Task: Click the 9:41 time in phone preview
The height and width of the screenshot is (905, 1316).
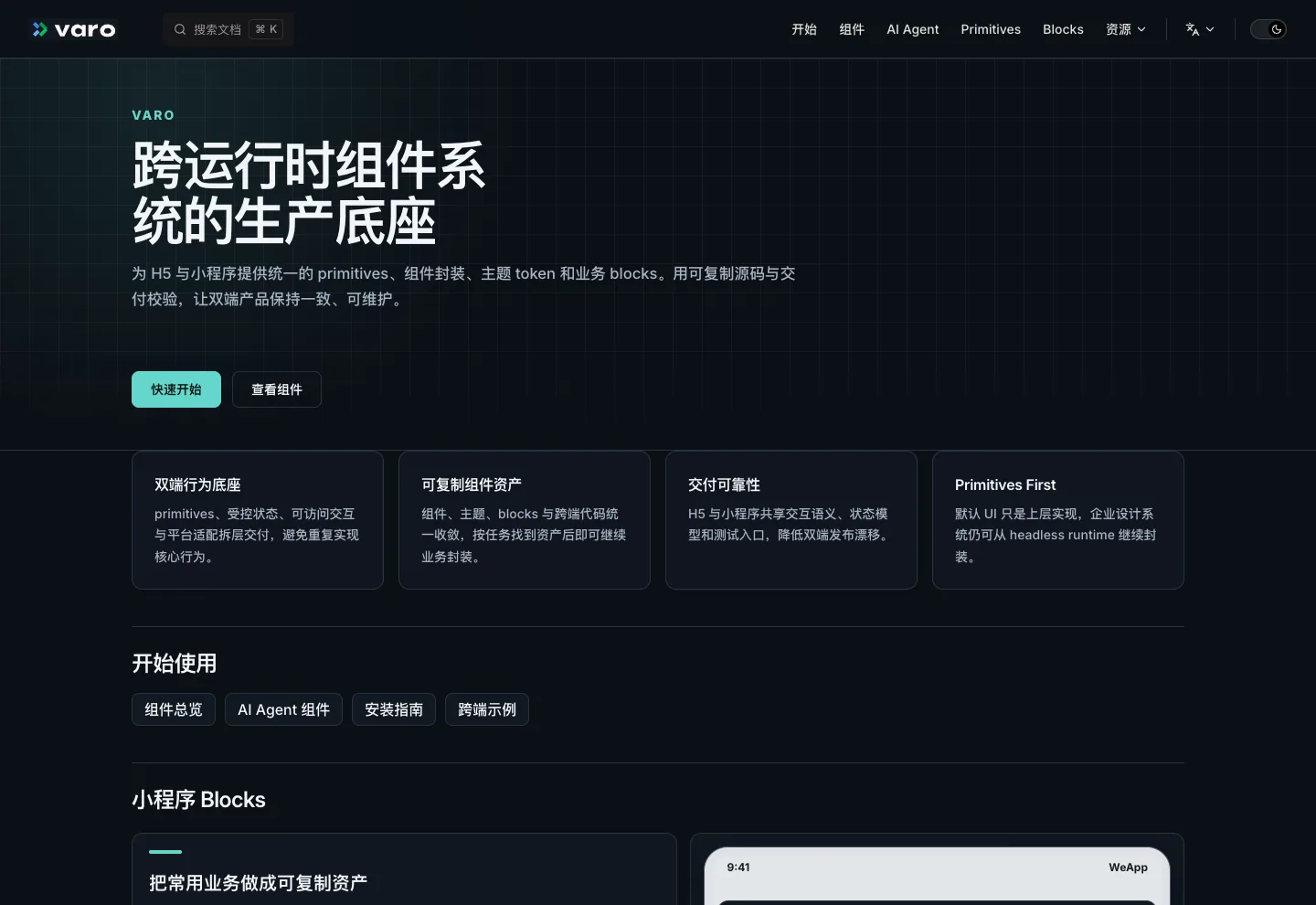Action: point(738,868)
